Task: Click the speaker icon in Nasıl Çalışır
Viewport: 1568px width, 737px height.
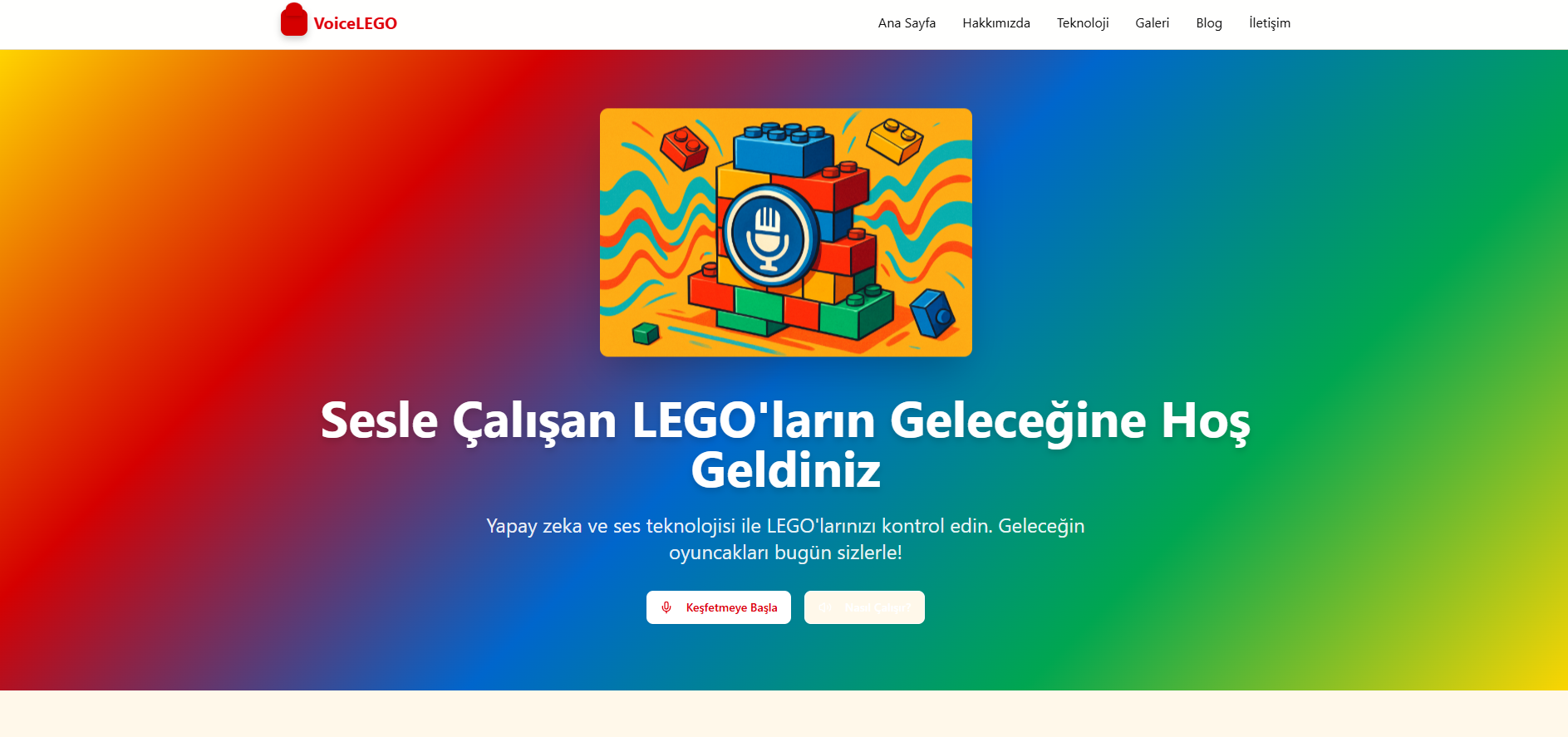Action: (x=825, y=607)
